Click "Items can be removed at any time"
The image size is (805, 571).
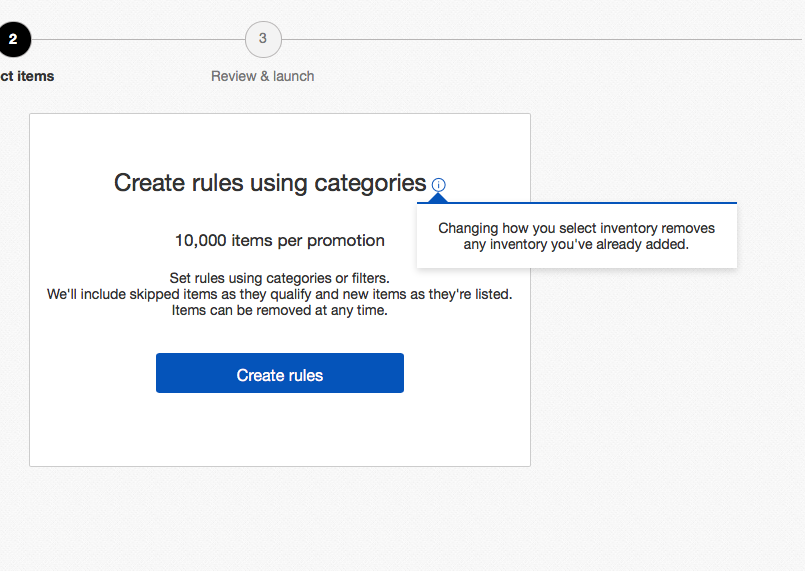[x=280, y=310]
